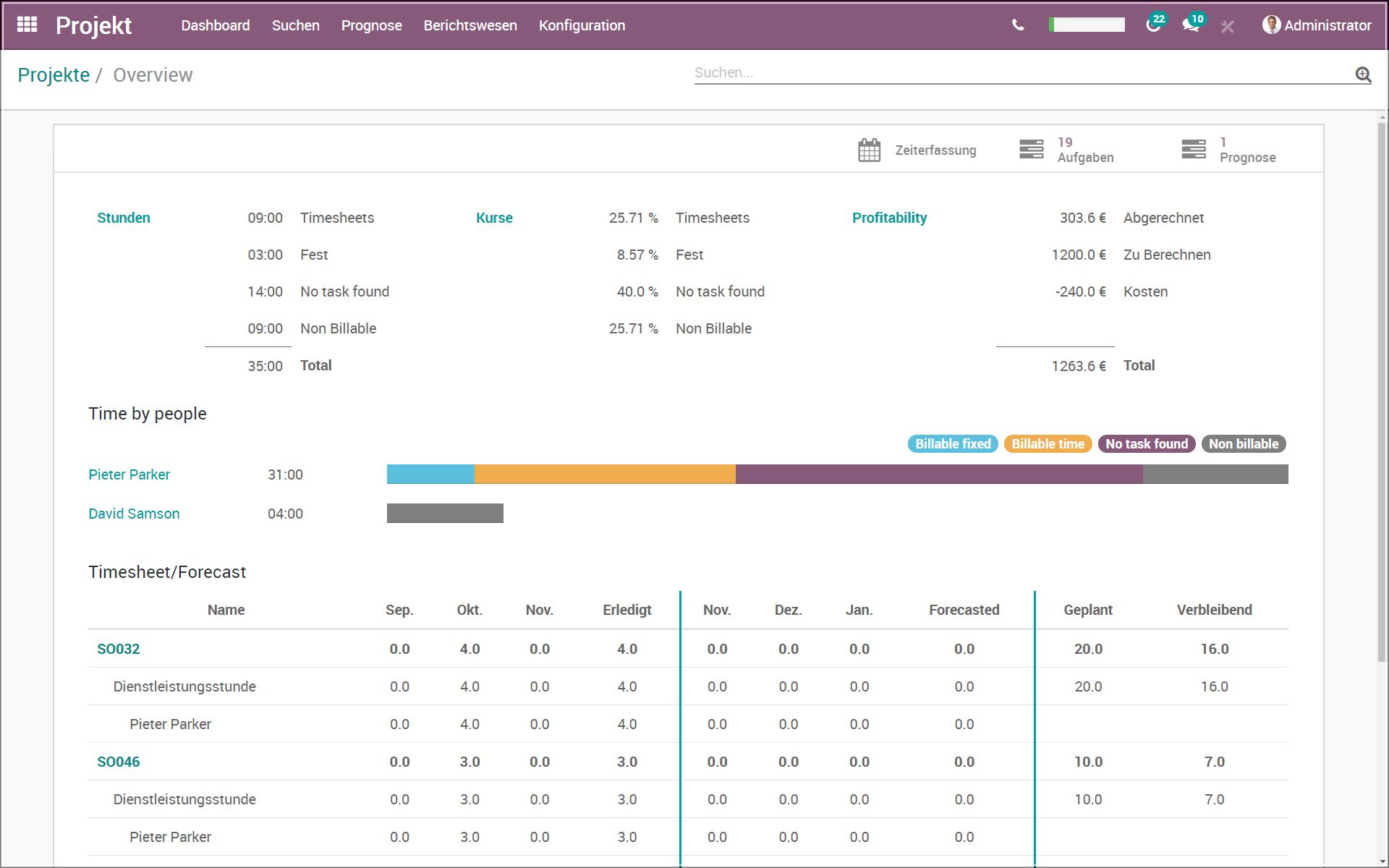This screenshot has height=868, width=1389.
Task: Click the vertical page scrollbar
Action: 1382,391
